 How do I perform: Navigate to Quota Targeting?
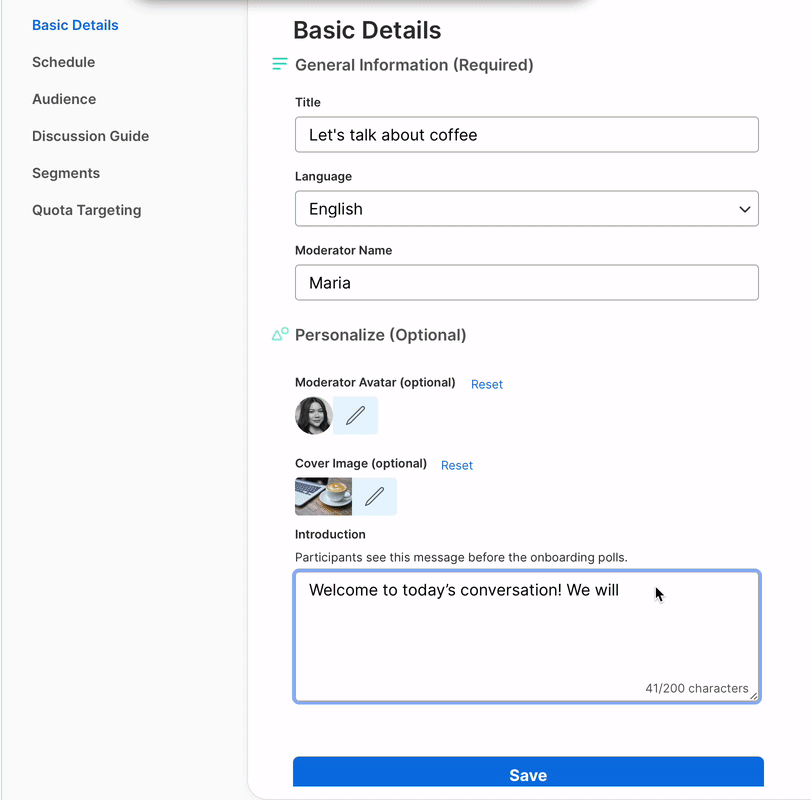pos(87,210)
